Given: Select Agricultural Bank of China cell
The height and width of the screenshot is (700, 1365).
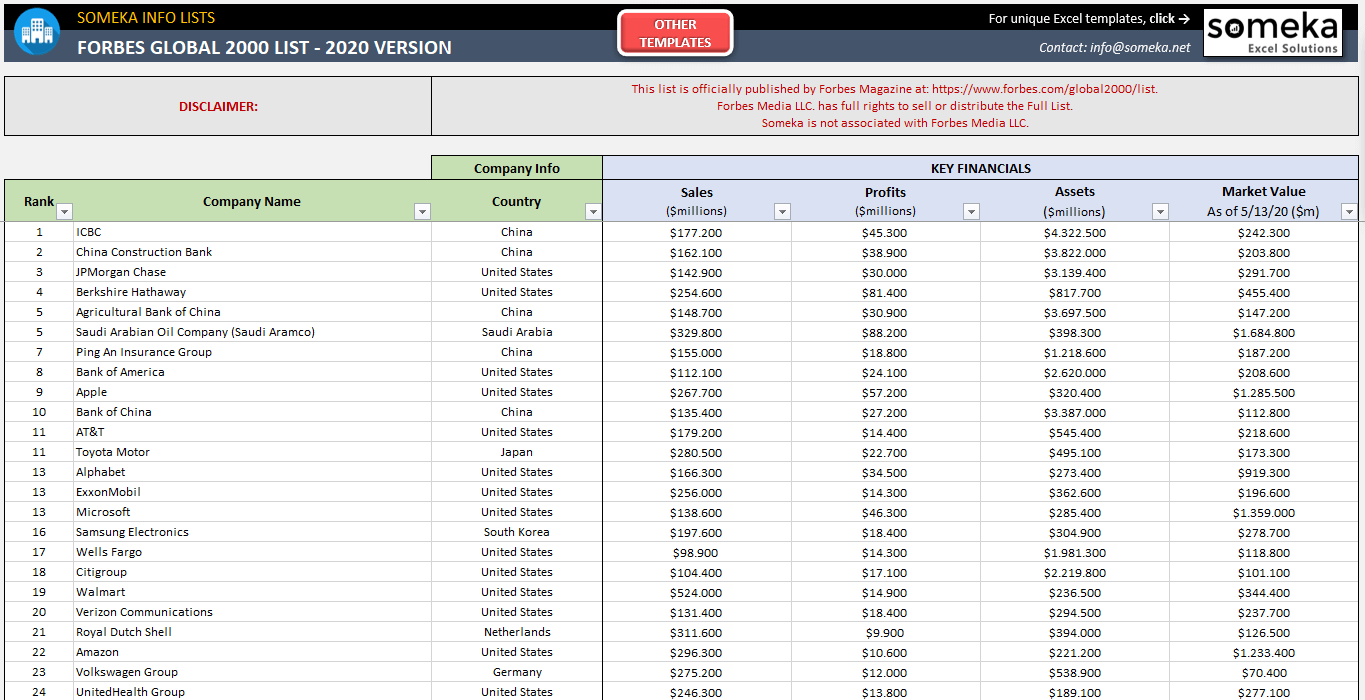Looking at the screenshot, I should click(253, 312).
